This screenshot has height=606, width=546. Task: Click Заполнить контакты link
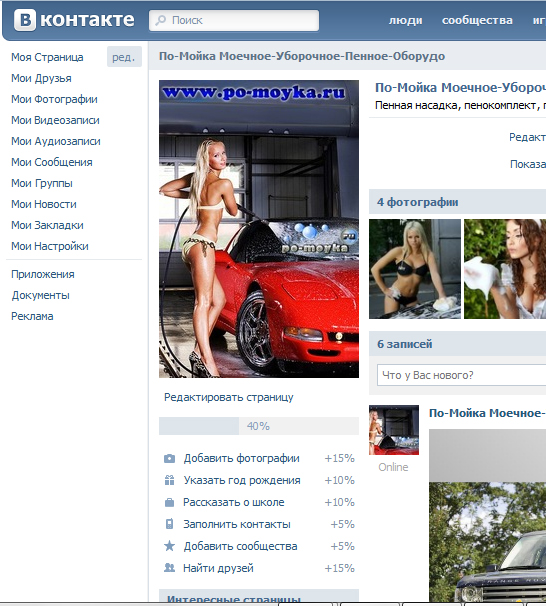(237, 524)
